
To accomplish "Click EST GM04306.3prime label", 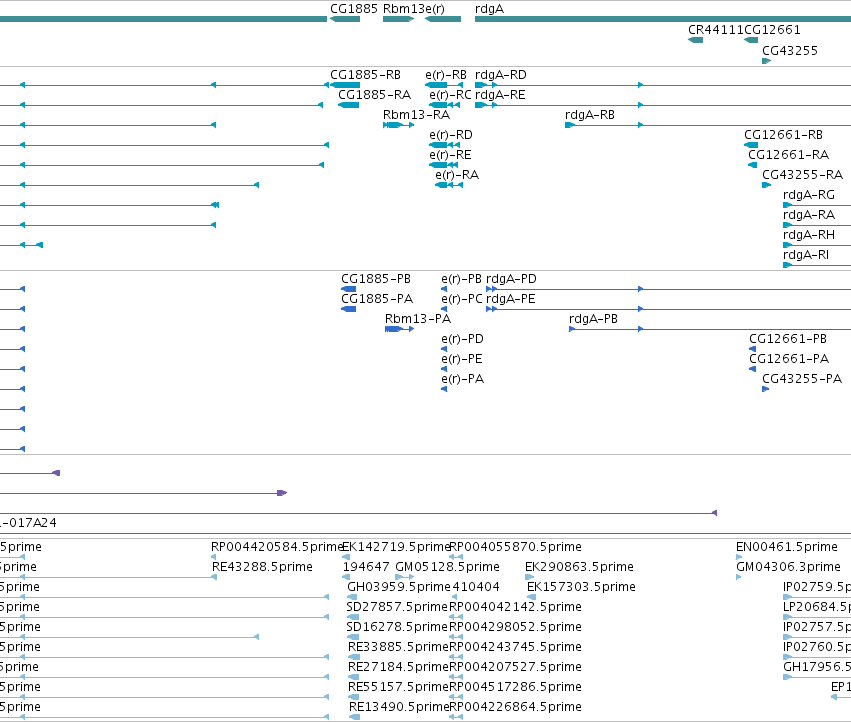I will pyautogui.click(x=788, y=567).
